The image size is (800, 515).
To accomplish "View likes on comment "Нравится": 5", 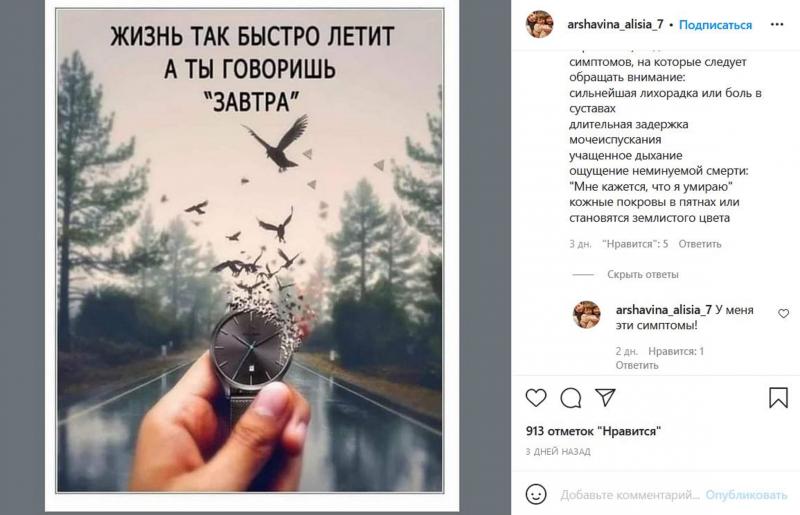I will pos(635,244).
